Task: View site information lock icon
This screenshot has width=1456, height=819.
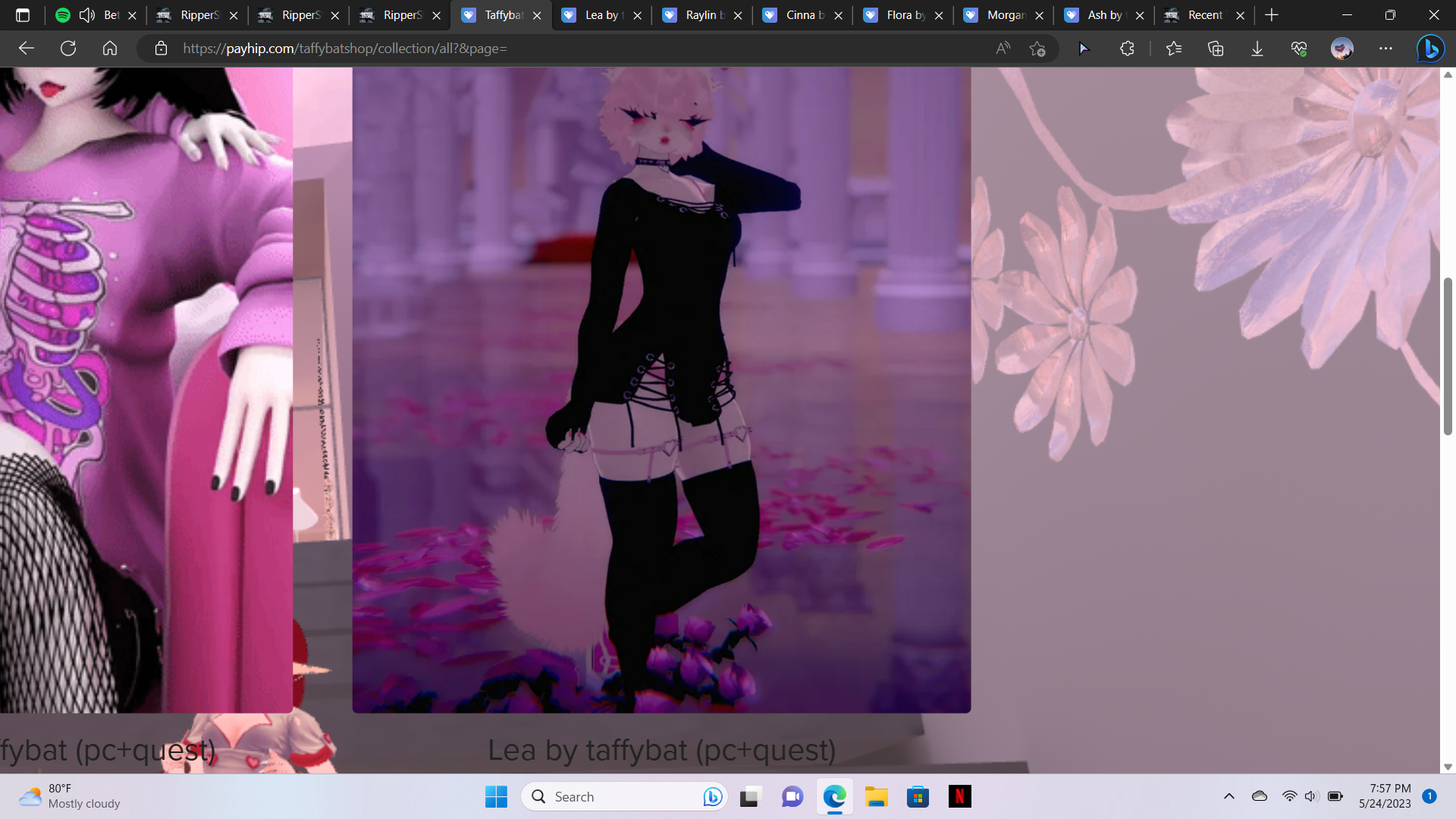Action: click(x=161, y=49)
